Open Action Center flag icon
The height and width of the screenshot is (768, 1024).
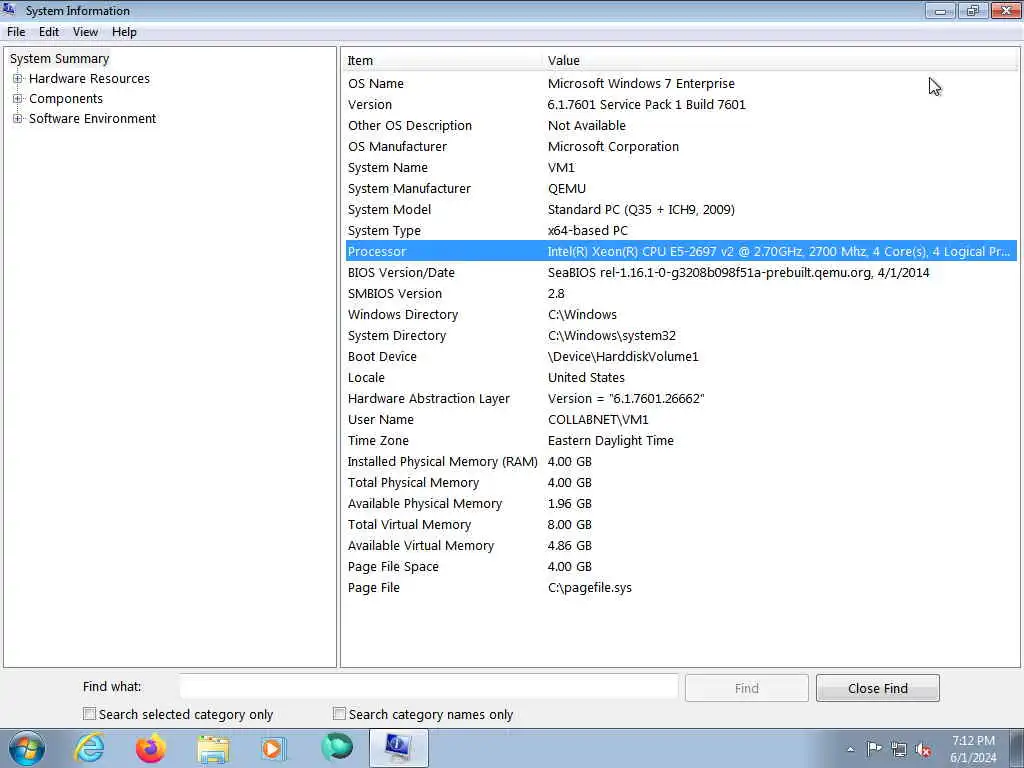(874, 749)
